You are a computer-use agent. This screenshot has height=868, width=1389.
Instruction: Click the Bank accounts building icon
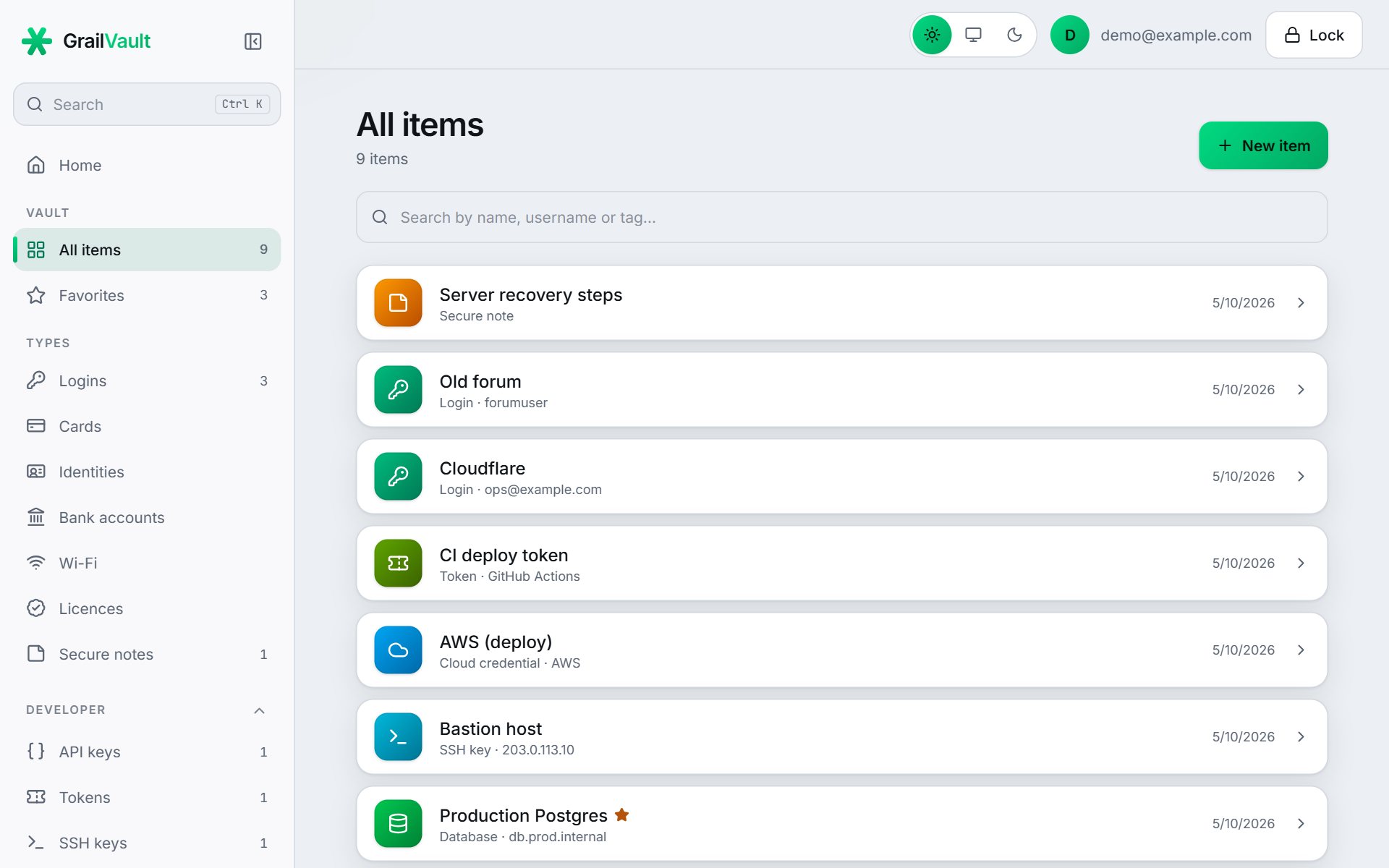click(x=36, y=517)
